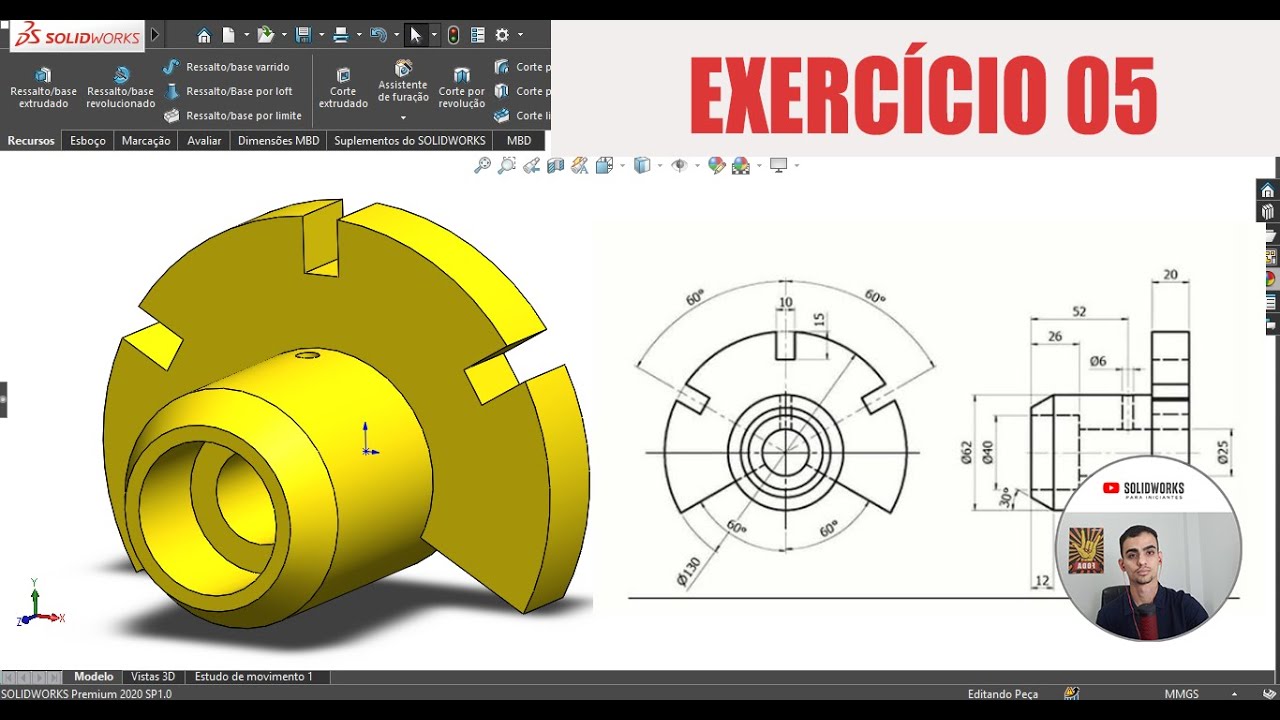Click Ressalto/base por limite button
Screen dimensions: 1280x720
pyautogui.click(x=233, y=116)
